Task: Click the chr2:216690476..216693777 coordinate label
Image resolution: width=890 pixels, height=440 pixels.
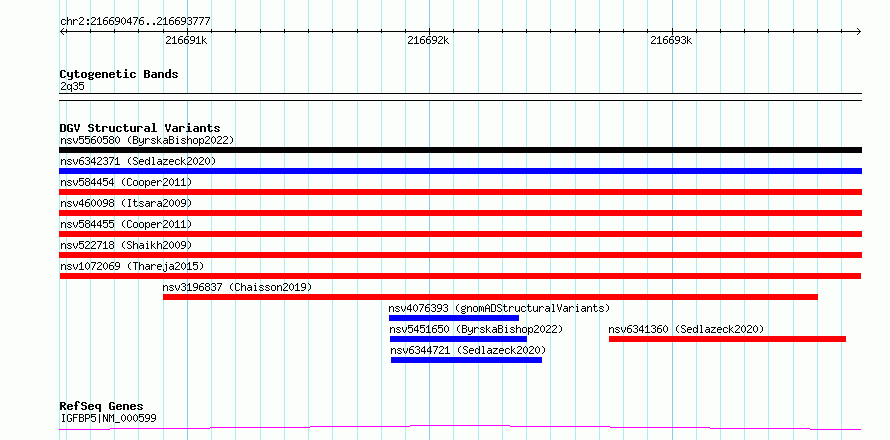Action: pos(135,21)
